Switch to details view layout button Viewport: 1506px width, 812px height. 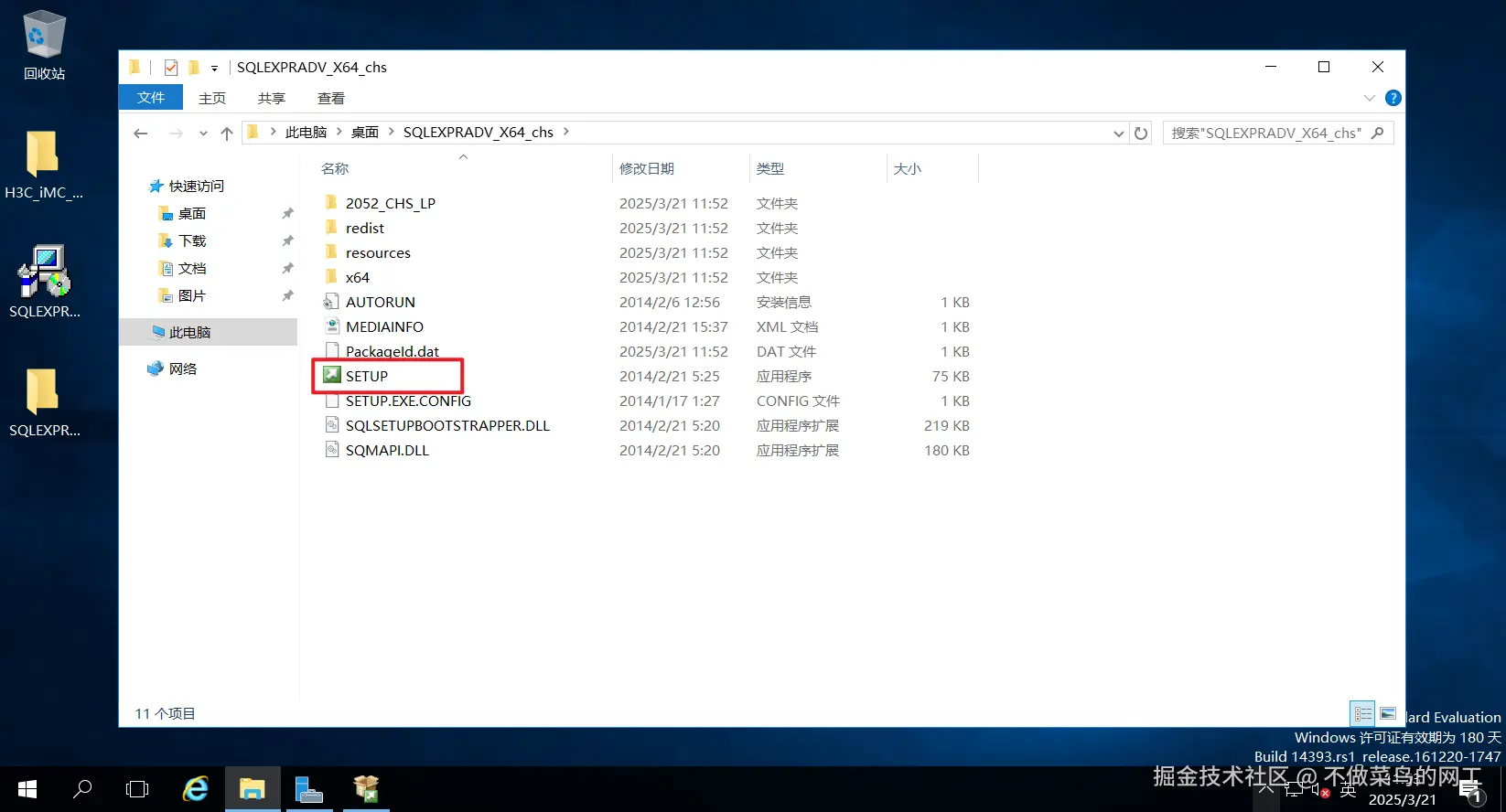1362,713
